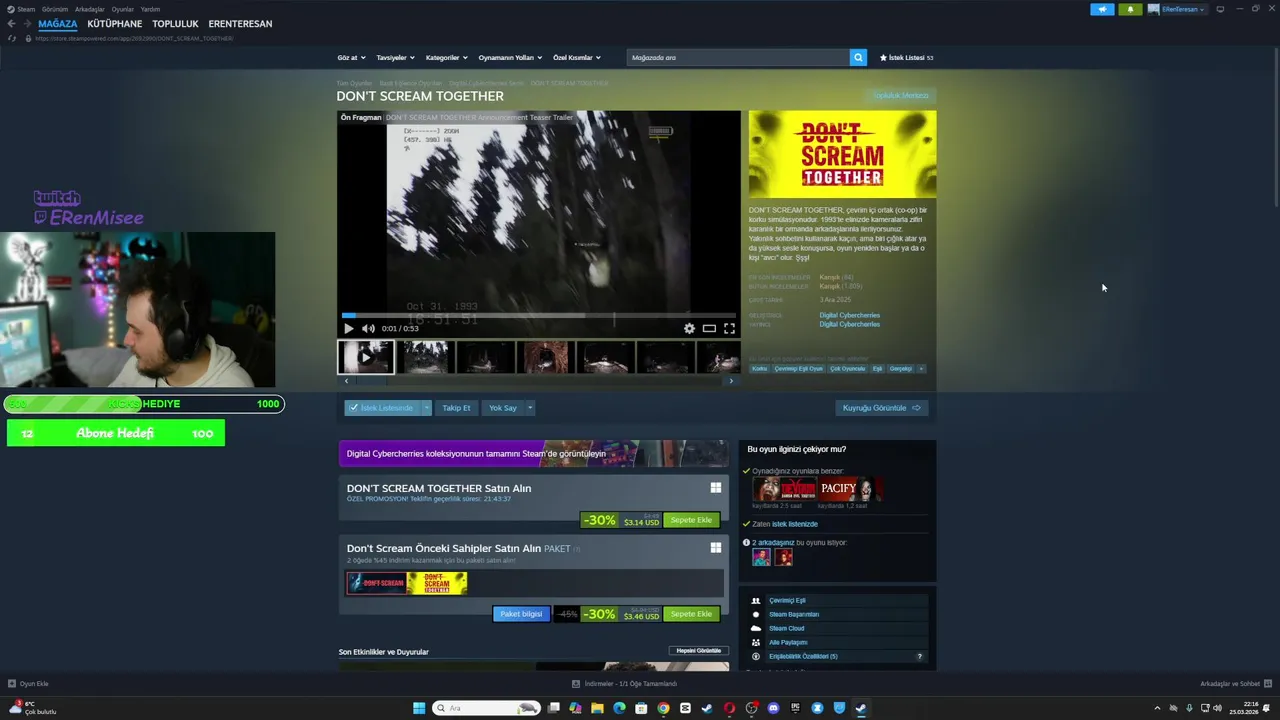The height and width of the screenshot is (720, 1280).
Task: Open File Explorer from taskbar
Action: point(597,708)
